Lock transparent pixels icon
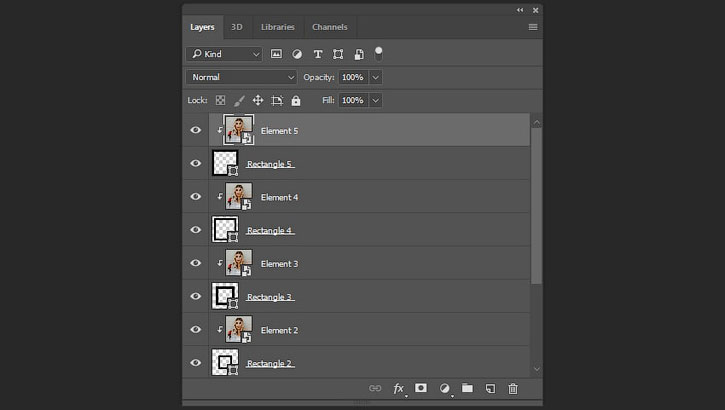The image size is (725, 410). 221,100
